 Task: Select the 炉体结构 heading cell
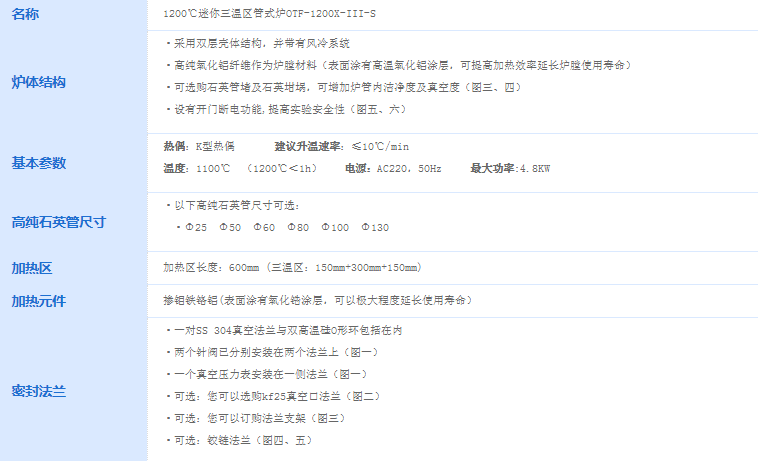39,82
